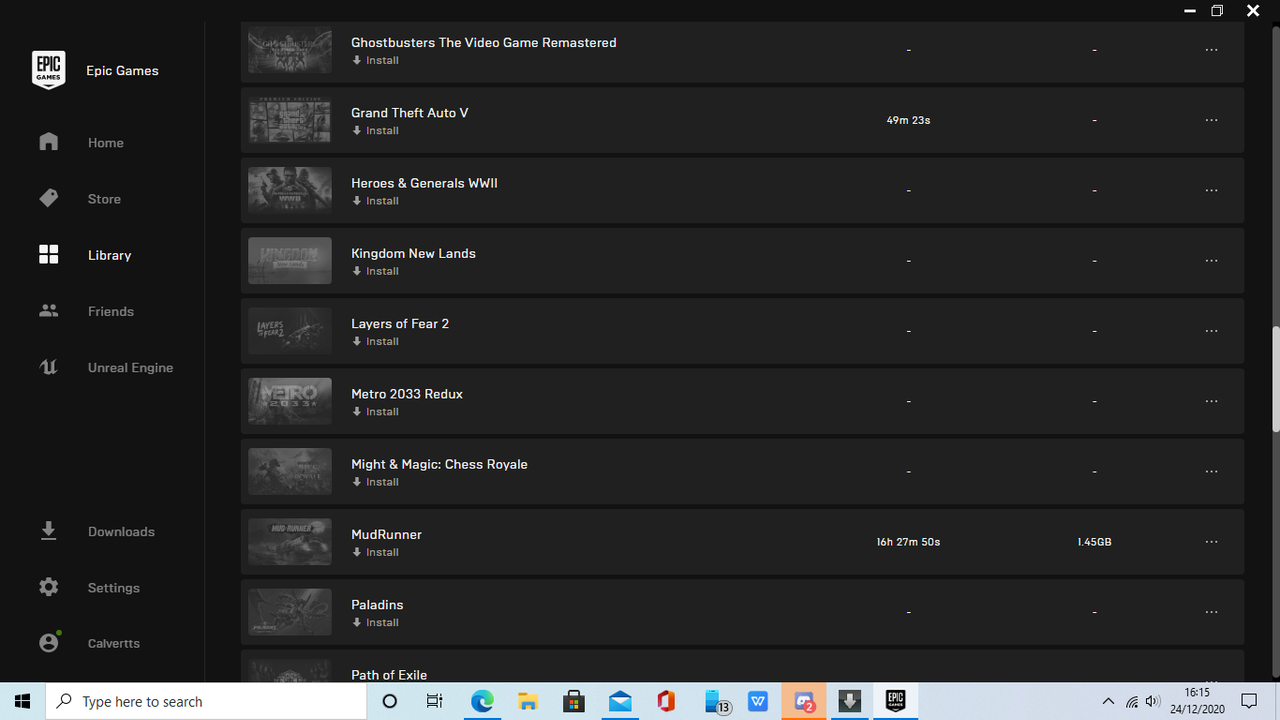Install Paladins from its library row

tap(375, 622)
